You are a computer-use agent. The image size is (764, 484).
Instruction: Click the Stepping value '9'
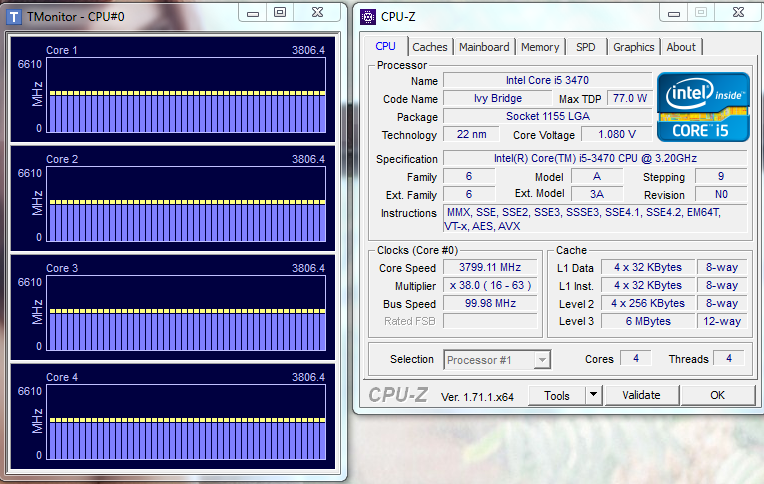coord(721,176)
